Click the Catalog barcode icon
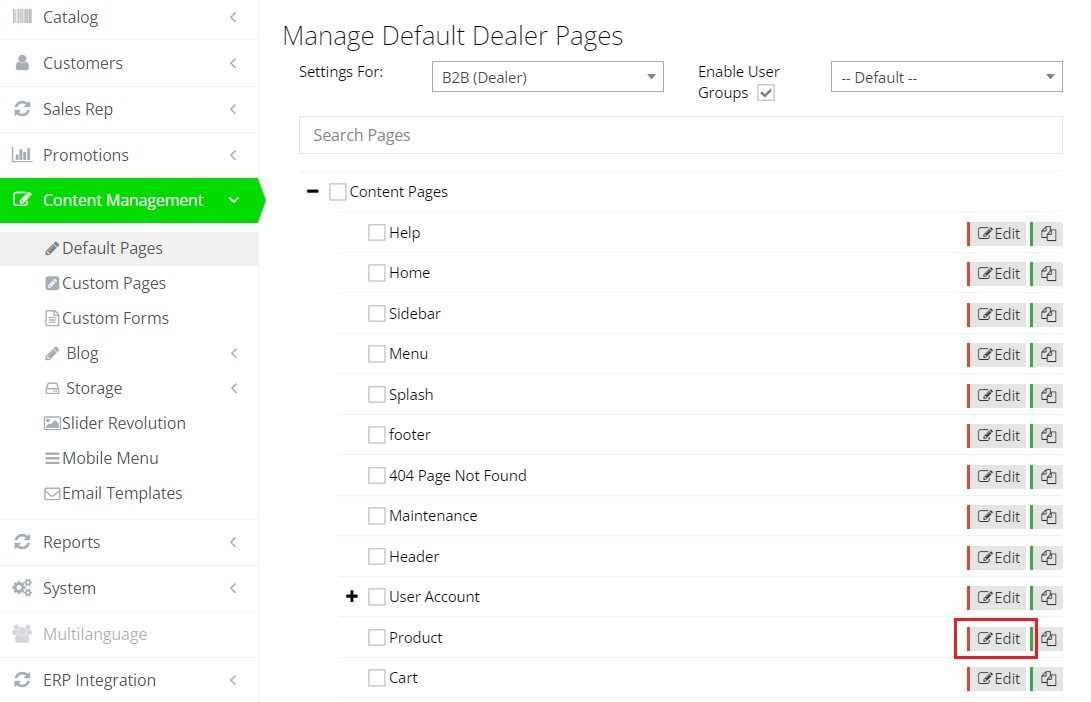The image size is (1091, 702). click(x=22, y=17)
